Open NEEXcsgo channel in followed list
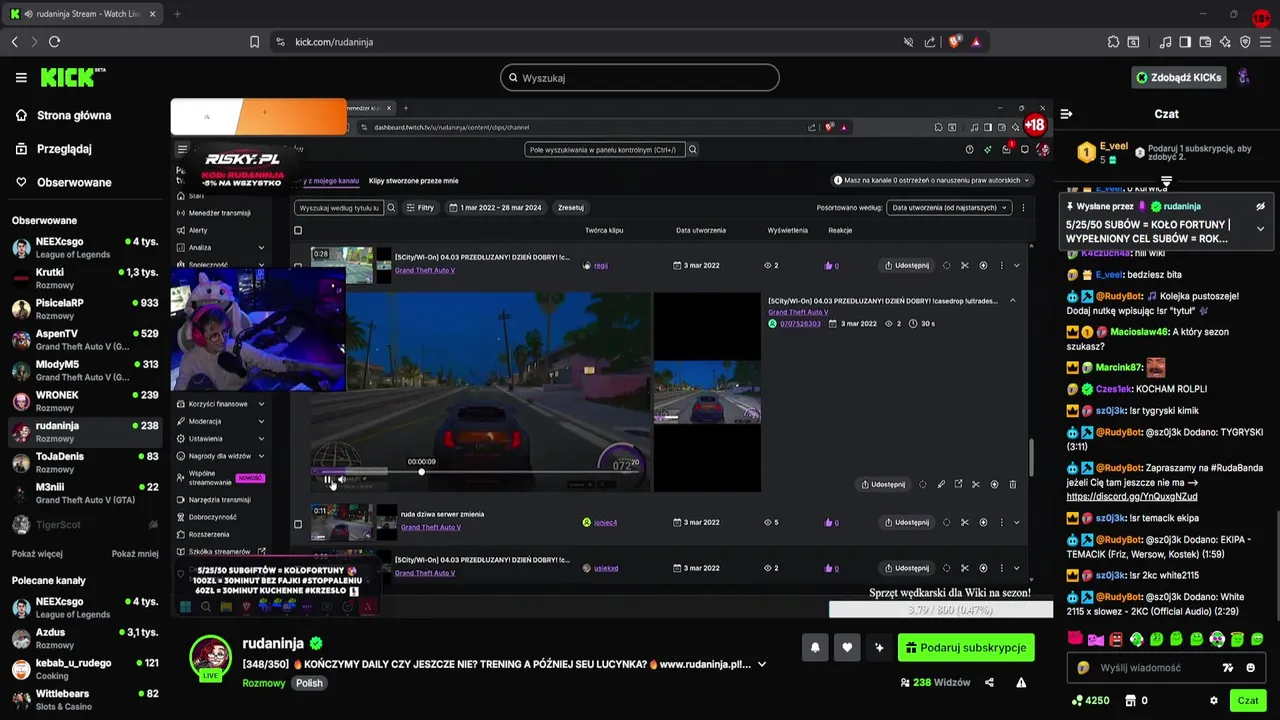Image resolution: width=1280 pixels, height=720 pixels. 85,248
